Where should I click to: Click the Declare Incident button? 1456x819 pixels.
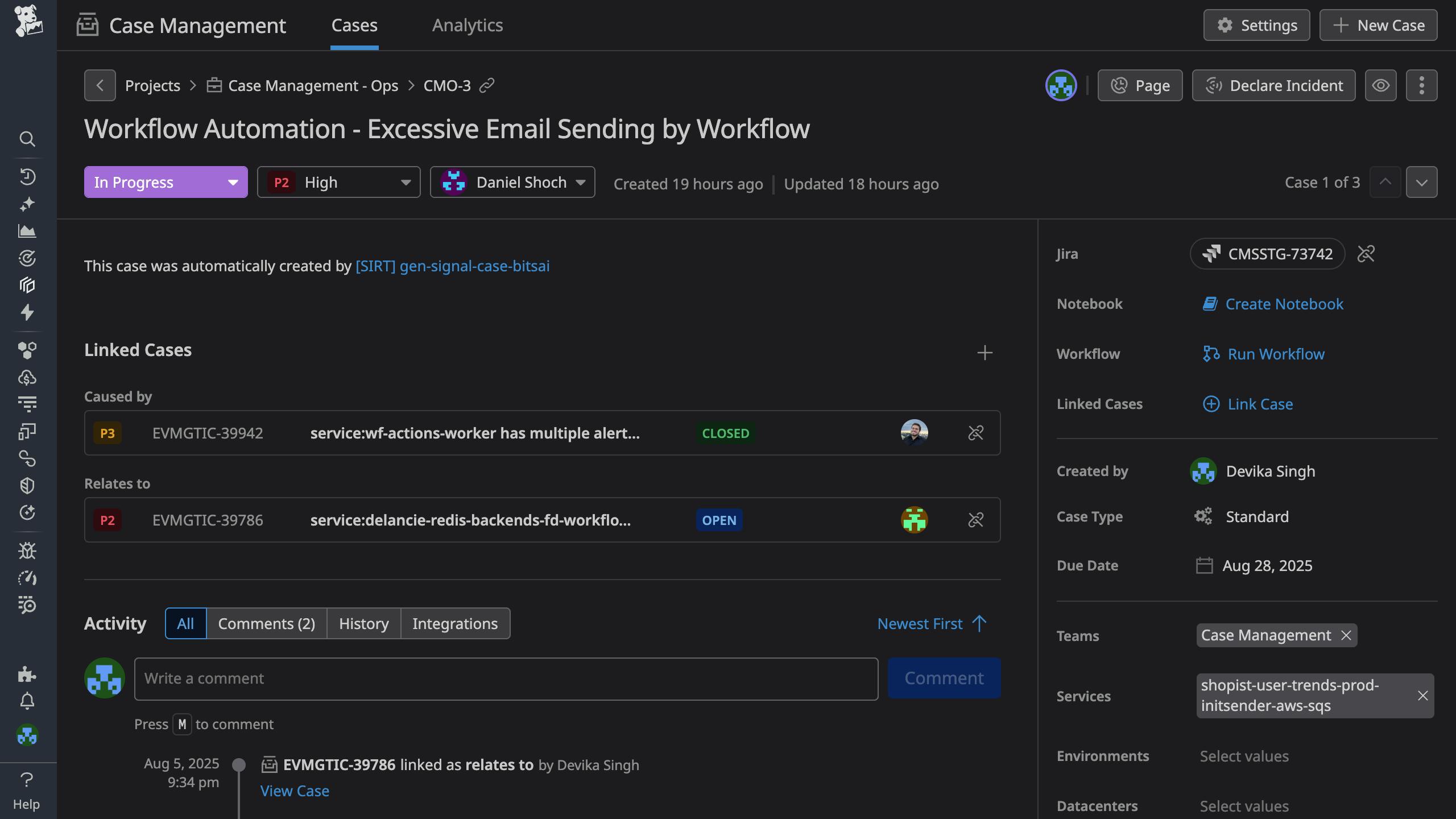(1273, 85)
